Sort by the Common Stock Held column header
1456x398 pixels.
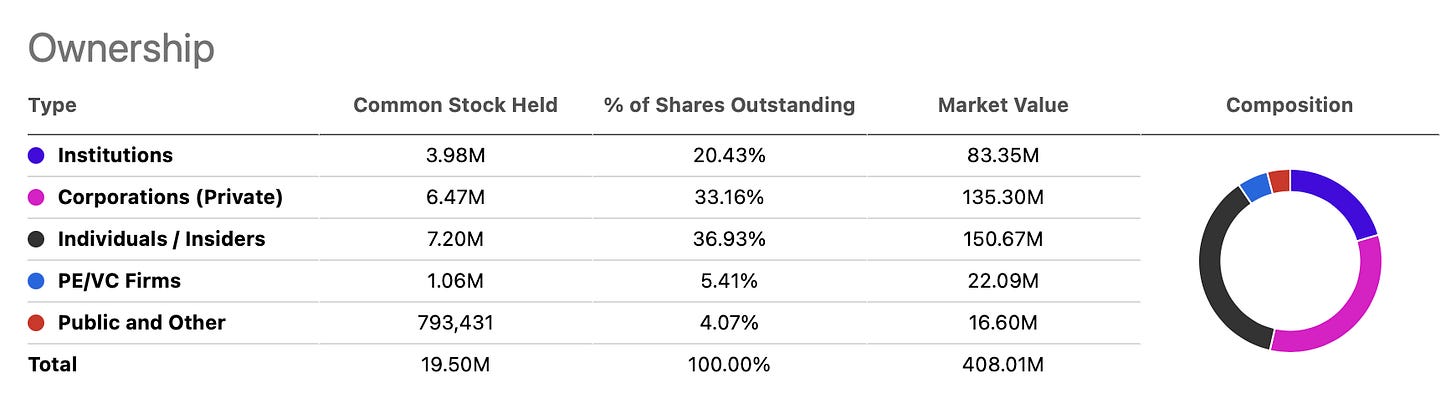[x=455, y=105]
